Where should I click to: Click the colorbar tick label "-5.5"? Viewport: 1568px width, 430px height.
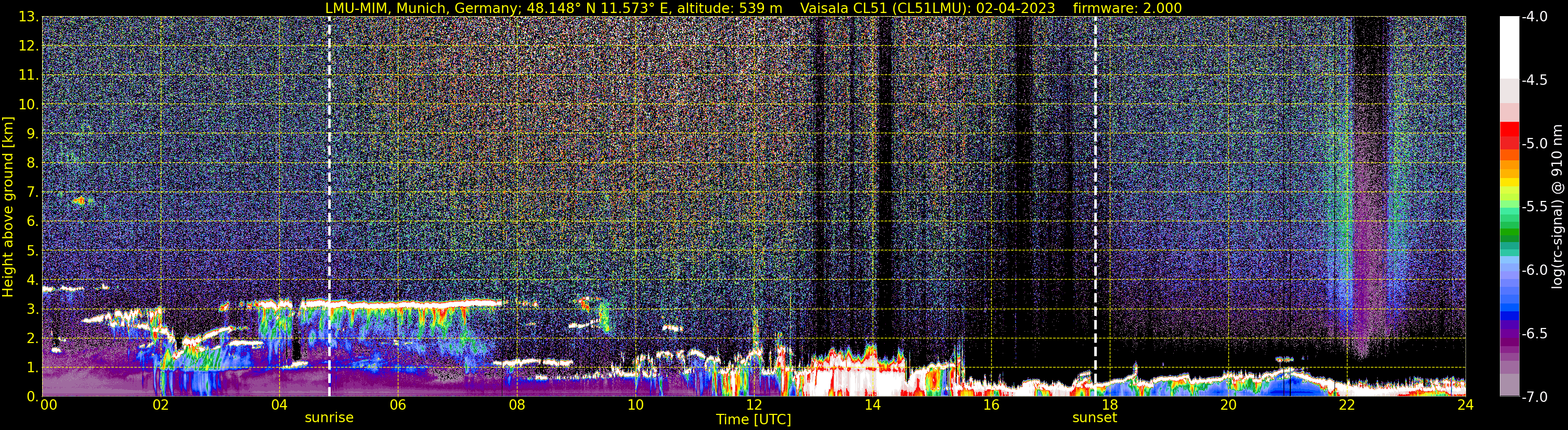pyautogui.click(x=1534, y=207)
